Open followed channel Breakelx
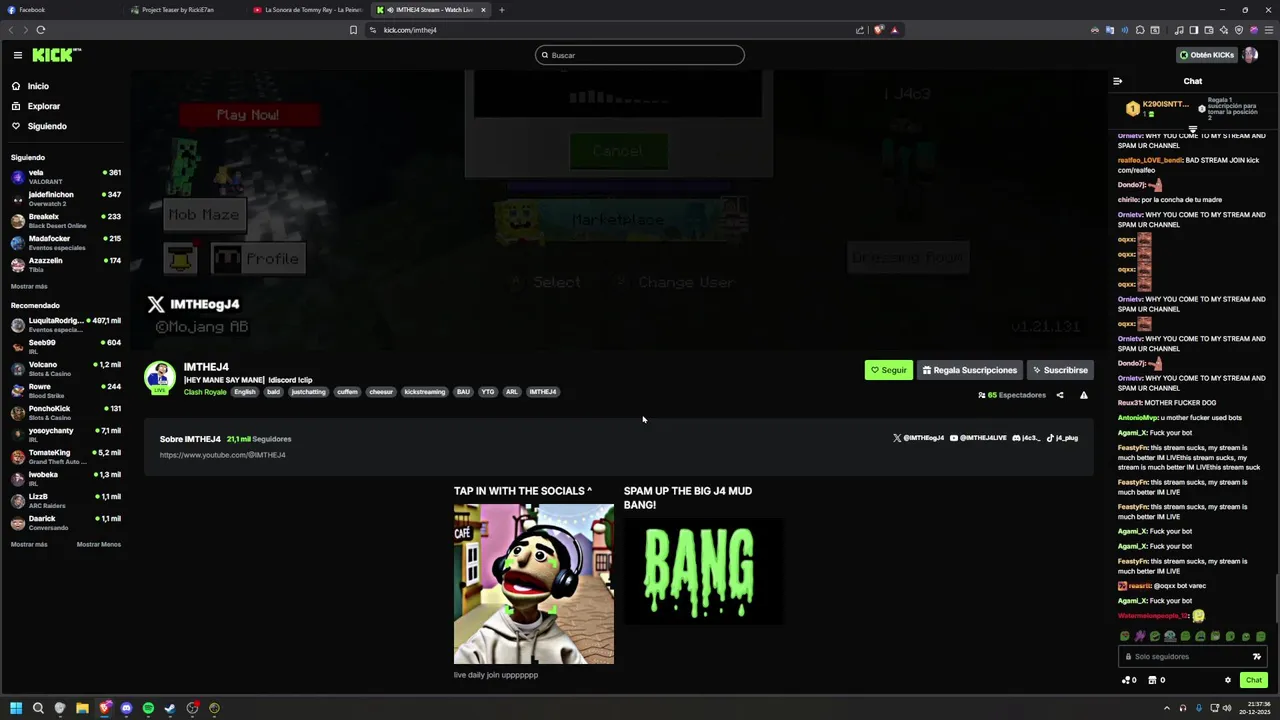Image resolution: width=1280 pixels, height=720 pixels. 65,220
